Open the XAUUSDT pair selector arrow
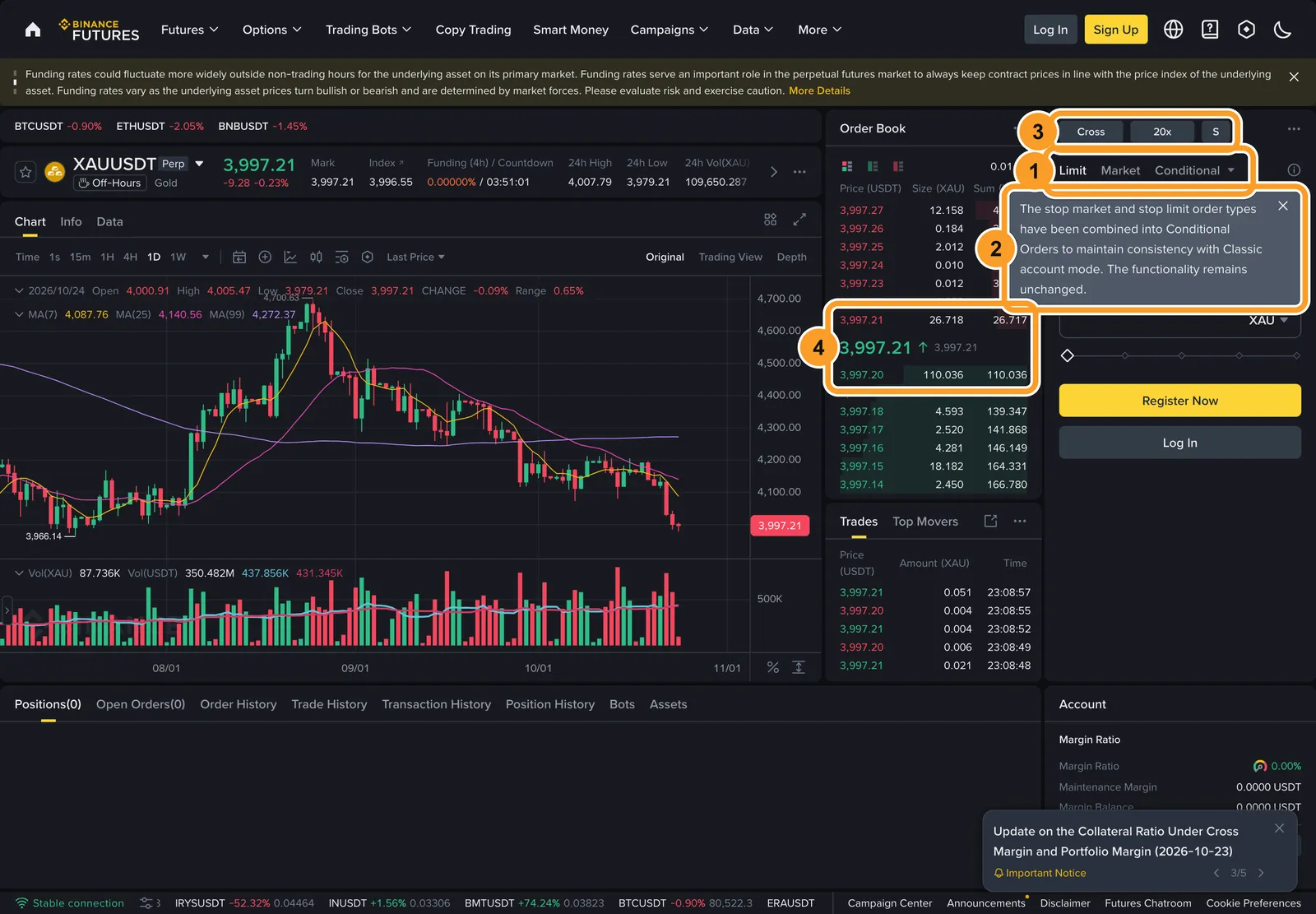The height and width of the screenshot is (914, 1316). (x=199, y=164)
